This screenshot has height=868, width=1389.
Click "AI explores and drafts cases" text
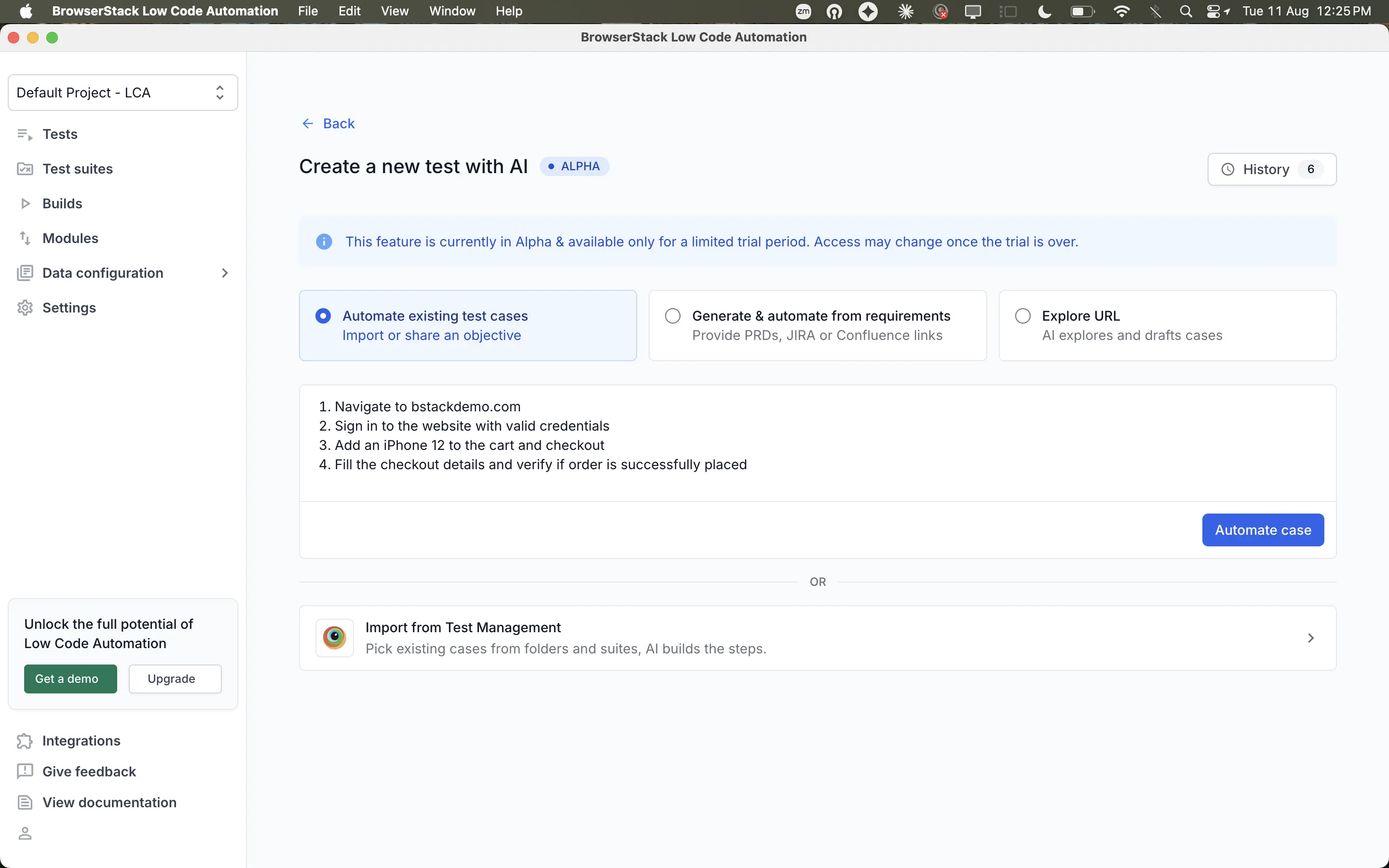[x=1132, y=335]
